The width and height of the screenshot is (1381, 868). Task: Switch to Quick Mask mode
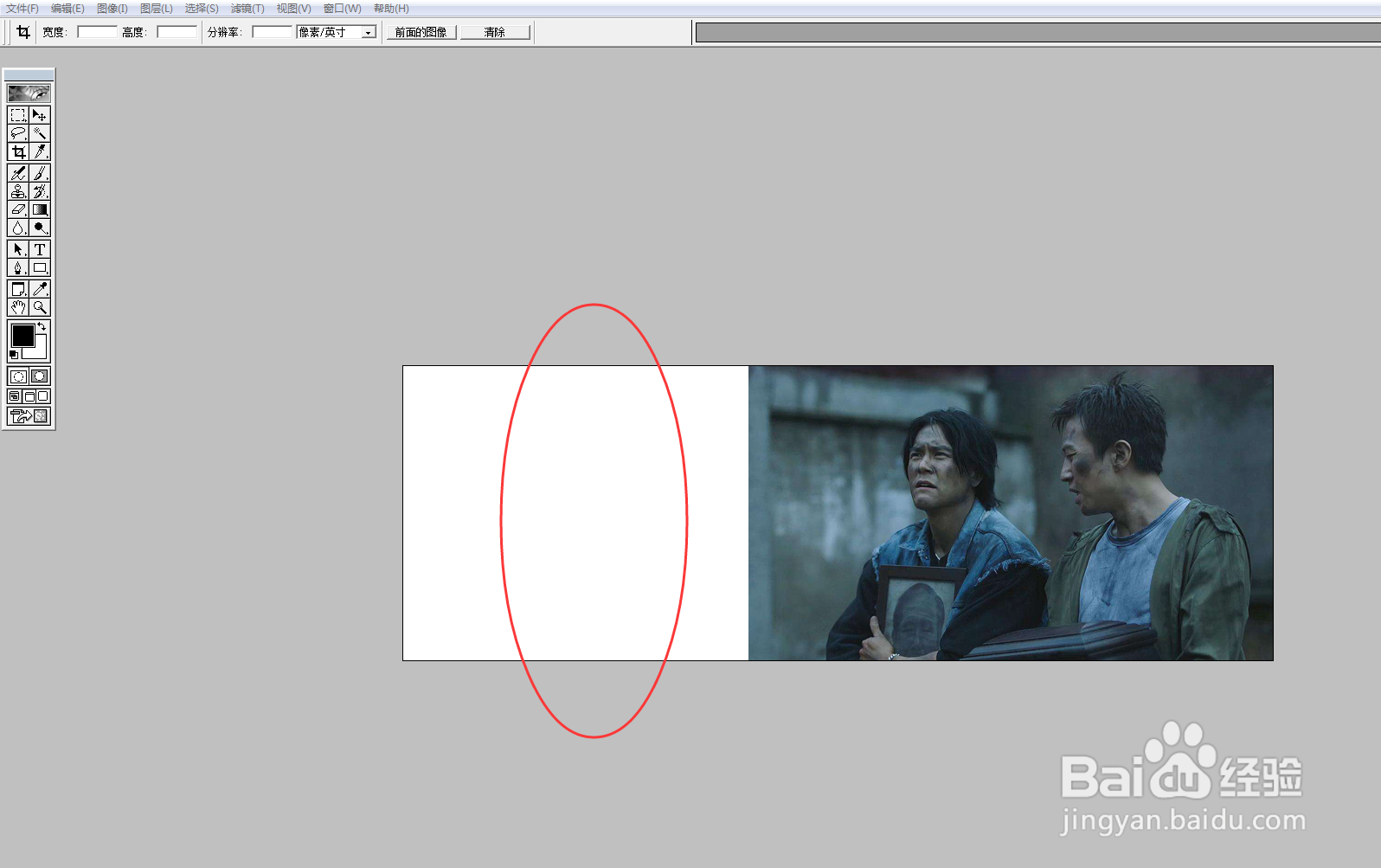pos(40,376)
